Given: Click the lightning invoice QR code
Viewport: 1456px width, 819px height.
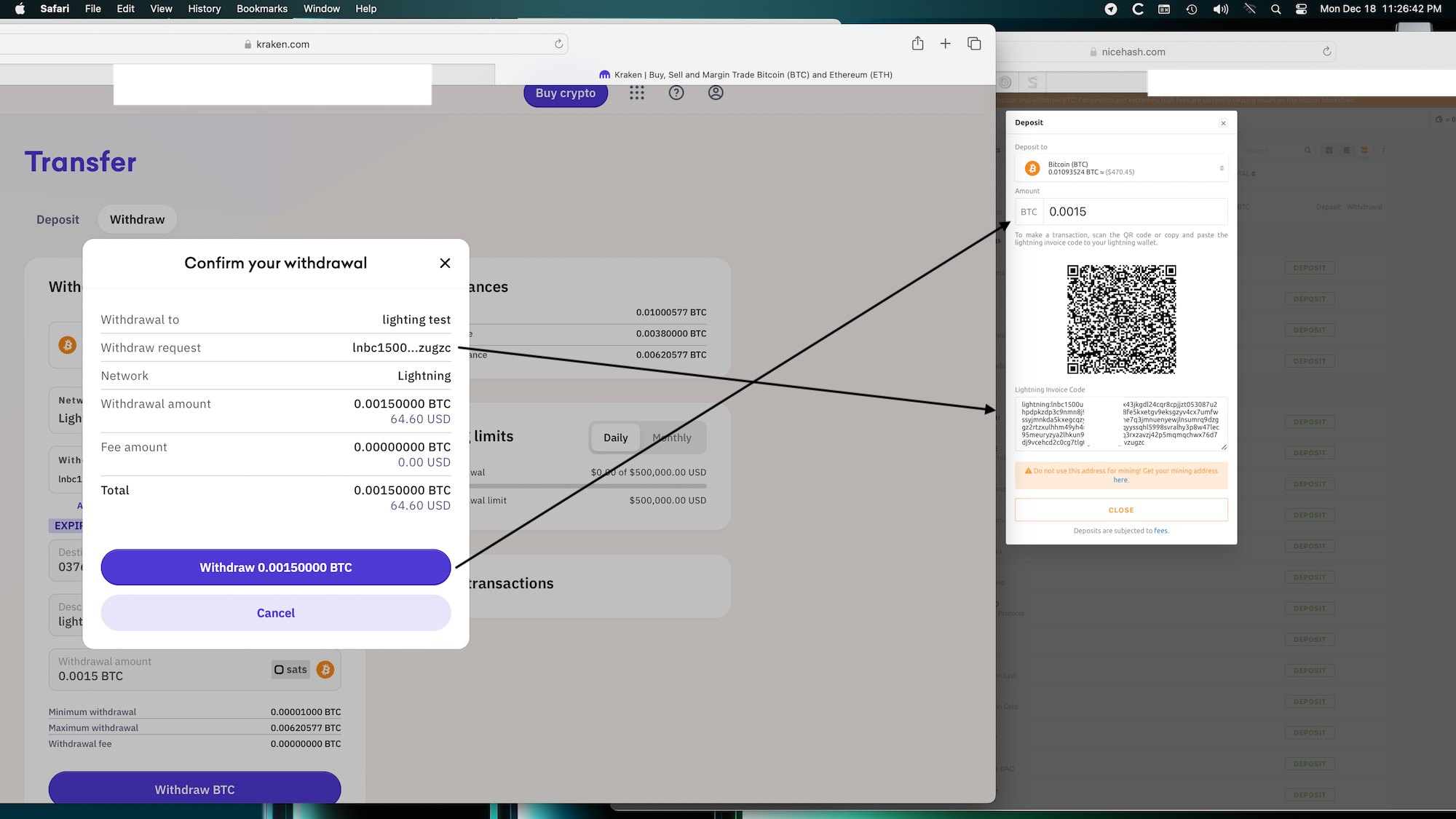Looking at the screenshot, I should tap(1121, 320).
